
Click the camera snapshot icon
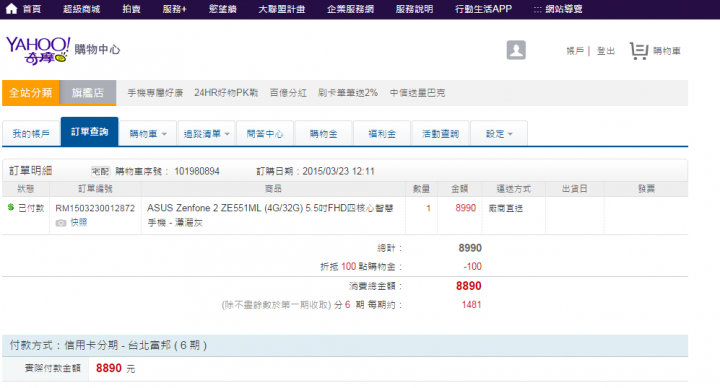pos(61,223)
